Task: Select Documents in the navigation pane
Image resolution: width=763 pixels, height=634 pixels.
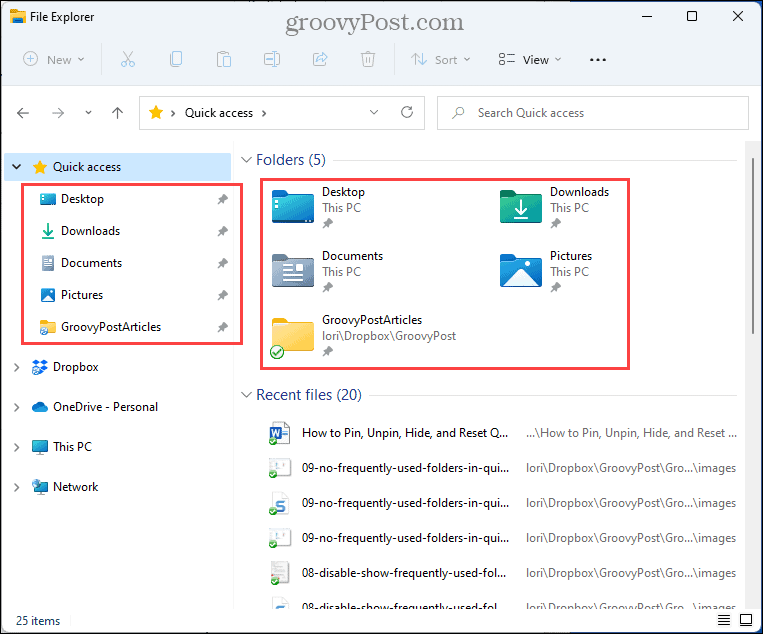Action: tap(91, 263)
